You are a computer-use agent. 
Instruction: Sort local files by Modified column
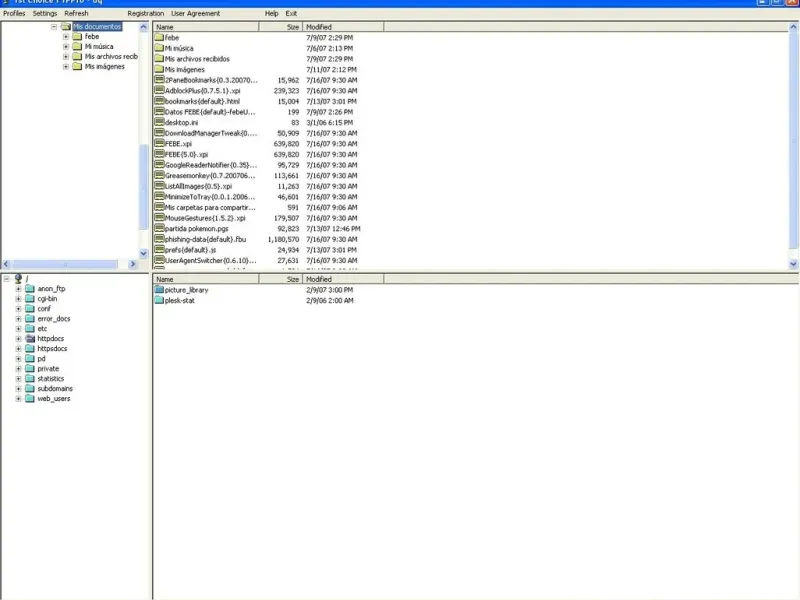pos(343,27)
